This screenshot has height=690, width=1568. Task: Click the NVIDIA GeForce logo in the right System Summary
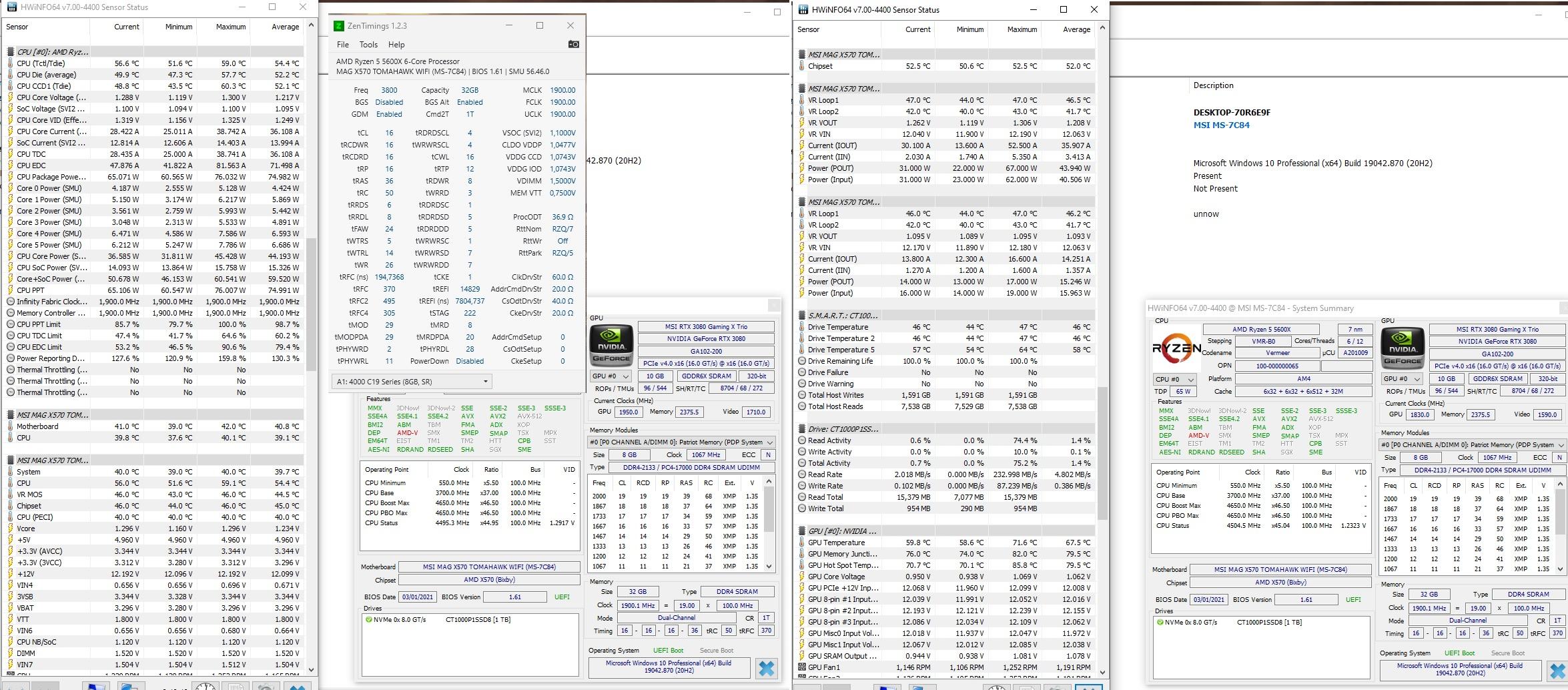(x=1403, y=347)
